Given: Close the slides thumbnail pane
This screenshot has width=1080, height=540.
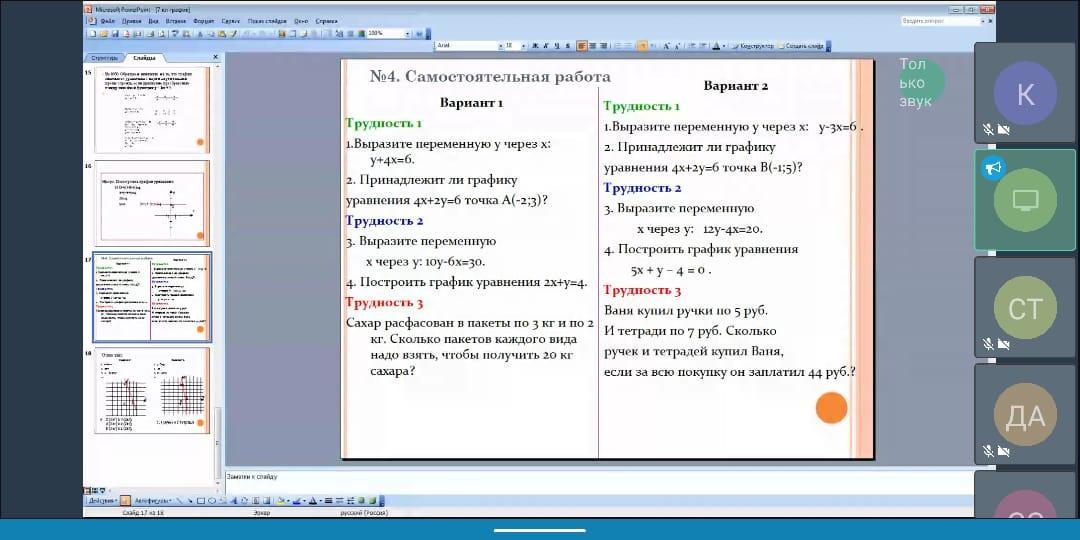Looking at the screenshot, I should (x=216, y=57).
